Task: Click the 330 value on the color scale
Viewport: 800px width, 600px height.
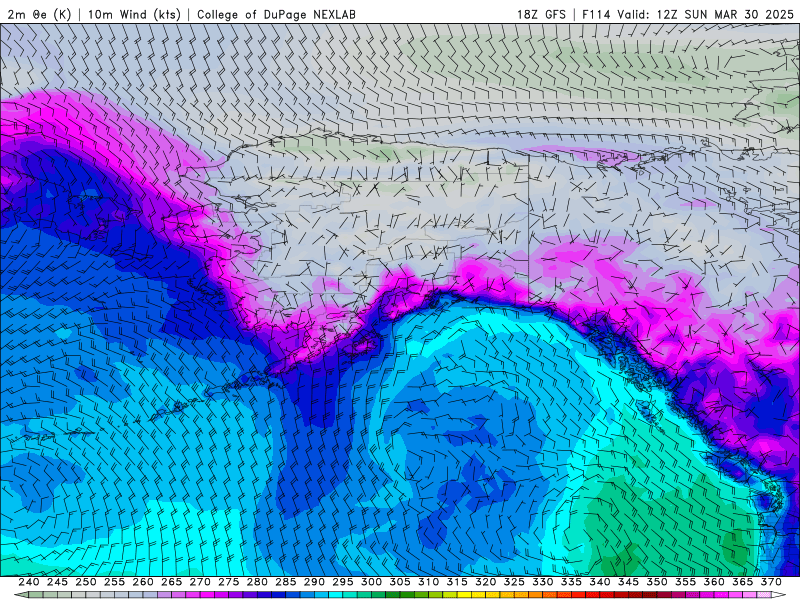Action: click(x=543, y=582)
